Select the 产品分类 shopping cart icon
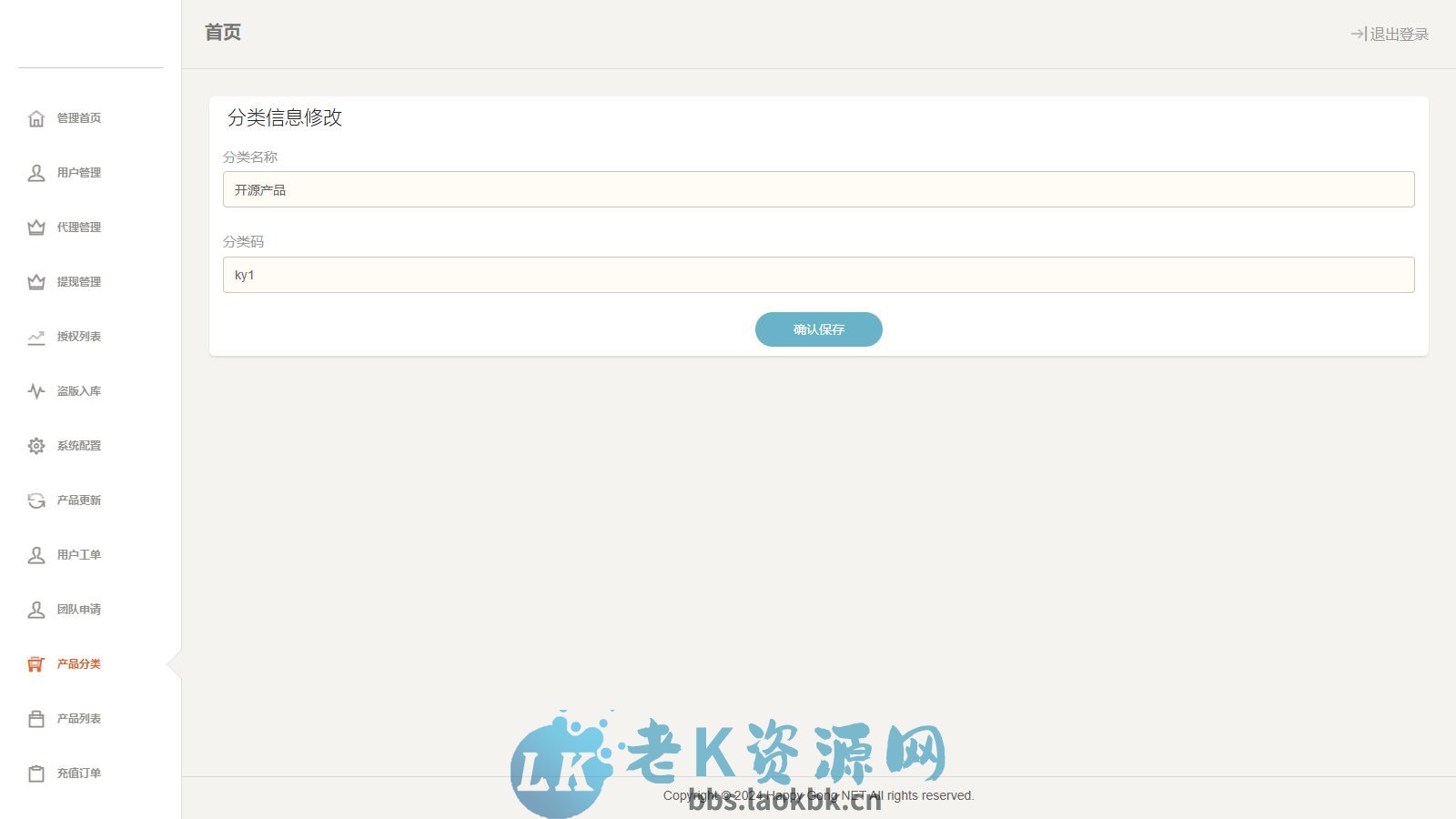1456x819 pixels. pos(35,664)
